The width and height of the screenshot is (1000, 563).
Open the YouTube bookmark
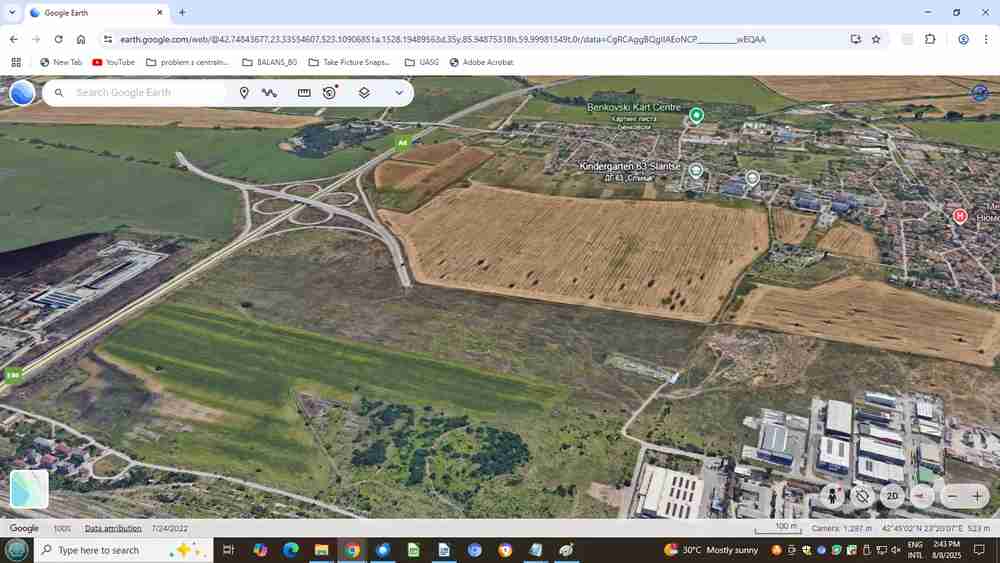click(x=113, y=62)
